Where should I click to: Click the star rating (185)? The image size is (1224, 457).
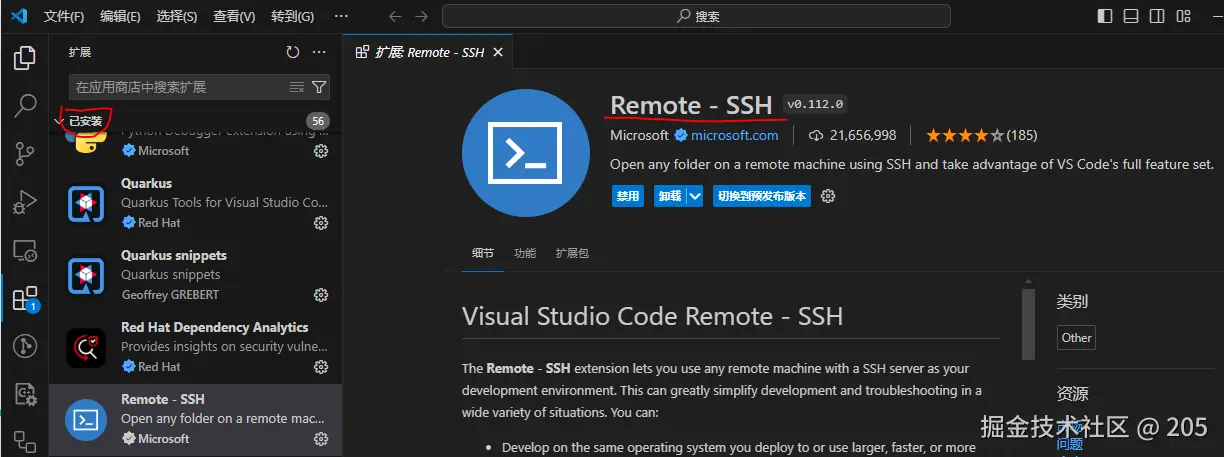coord(981,135)
